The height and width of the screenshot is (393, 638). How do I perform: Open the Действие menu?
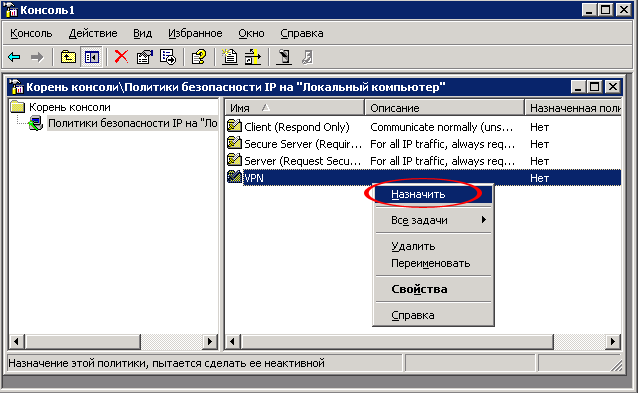pyautogui.click(x=93, y=33)
